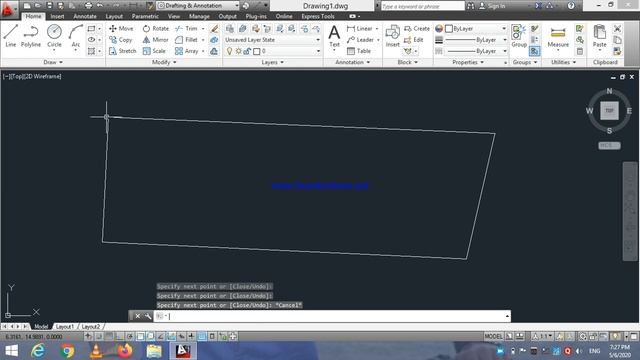Expand the Layers panel
Viewport: 640px width, 360px height.
coord(272,62)
